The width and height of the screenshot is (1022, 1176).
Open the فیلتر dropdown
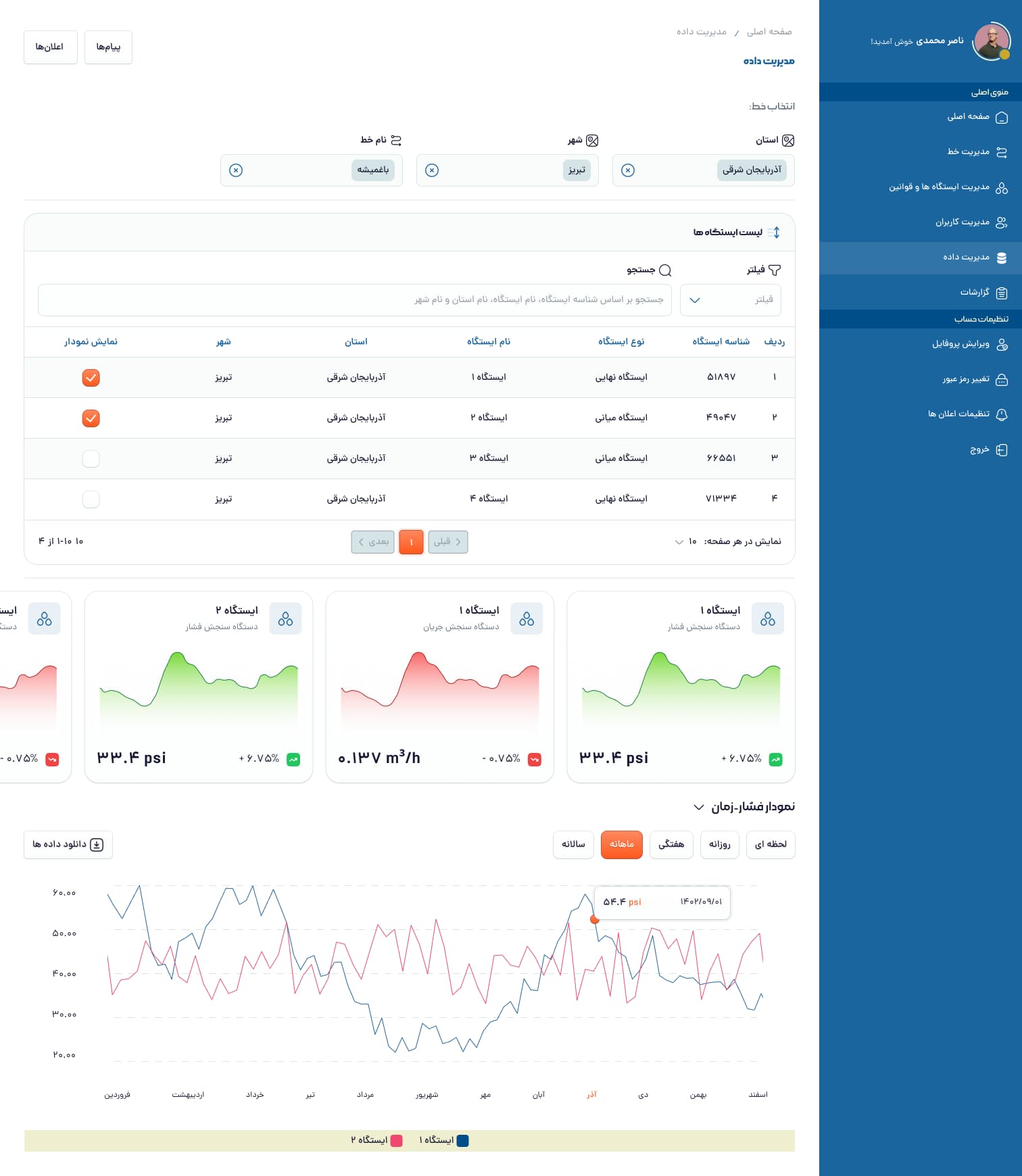(x=731, y=300)
